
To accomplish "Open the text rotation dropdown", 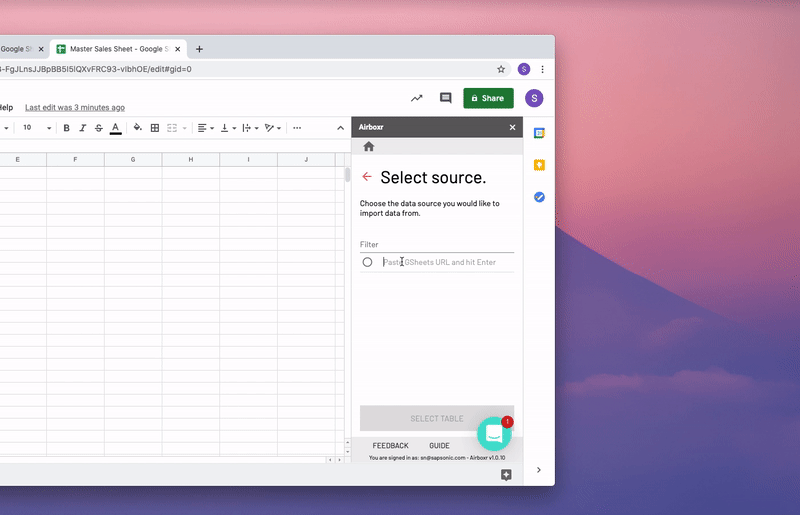I will (x=273, y=128).
